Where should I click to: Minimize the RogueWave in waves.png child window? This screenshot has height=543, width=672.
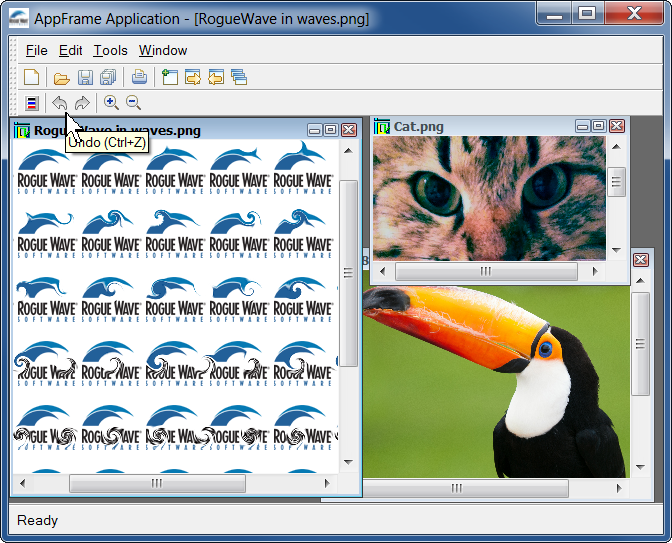[x=315, y=130]
